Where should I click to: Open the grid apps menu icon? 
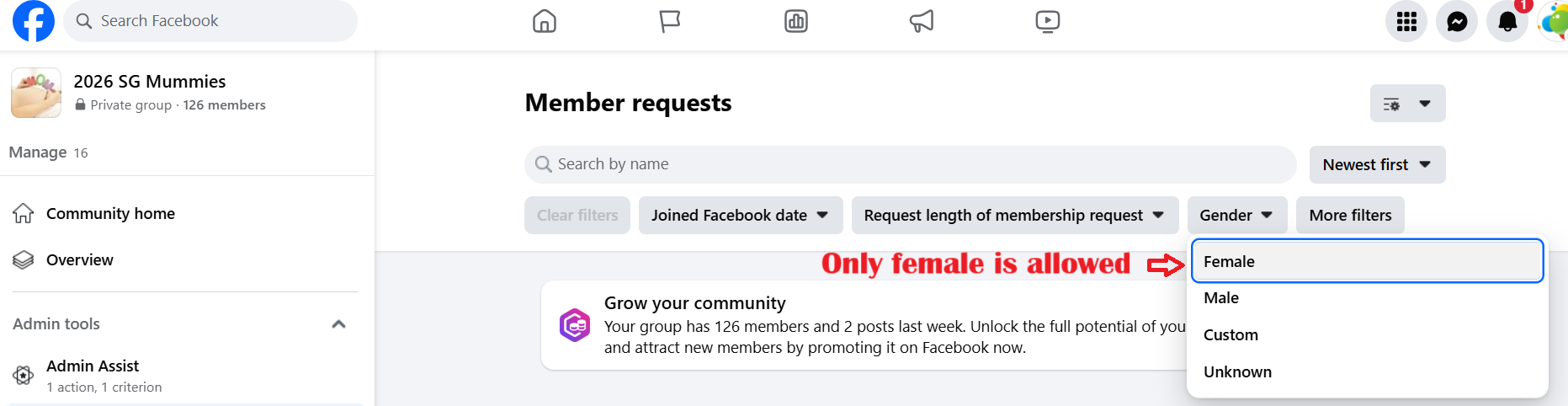pyautogui.click(x=1406, y=21)
